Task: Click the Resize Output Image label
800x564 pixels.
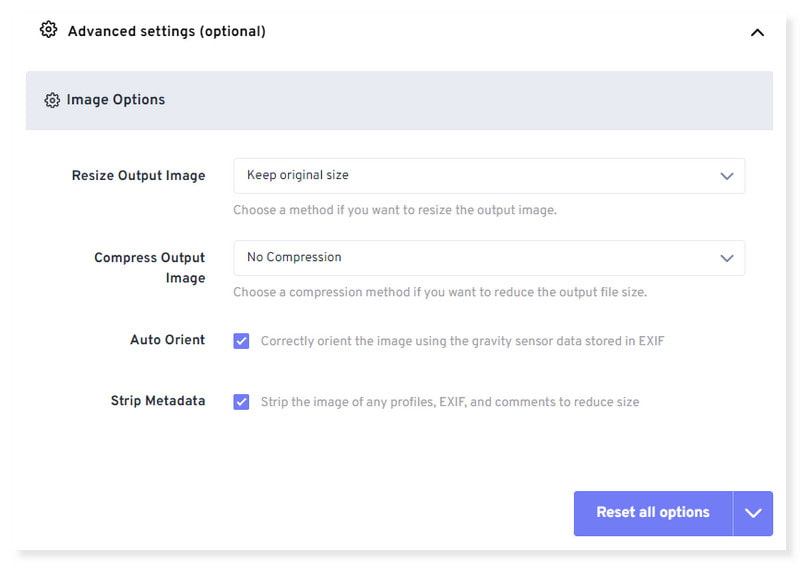Action: [x=138, y=176]
